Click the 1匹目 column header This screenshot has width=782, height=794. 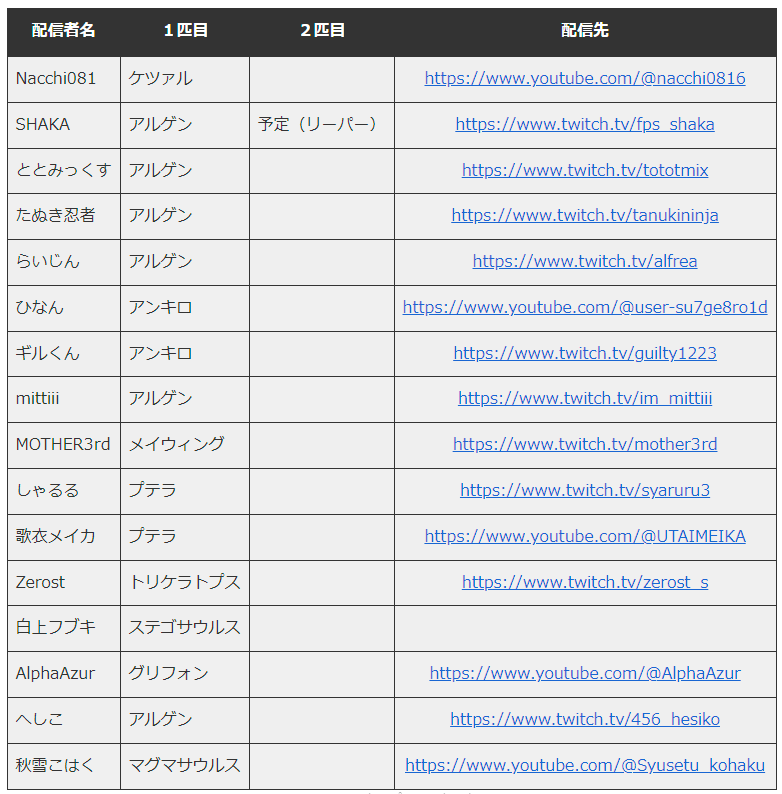pyautogui.click(x=185, y=30)
